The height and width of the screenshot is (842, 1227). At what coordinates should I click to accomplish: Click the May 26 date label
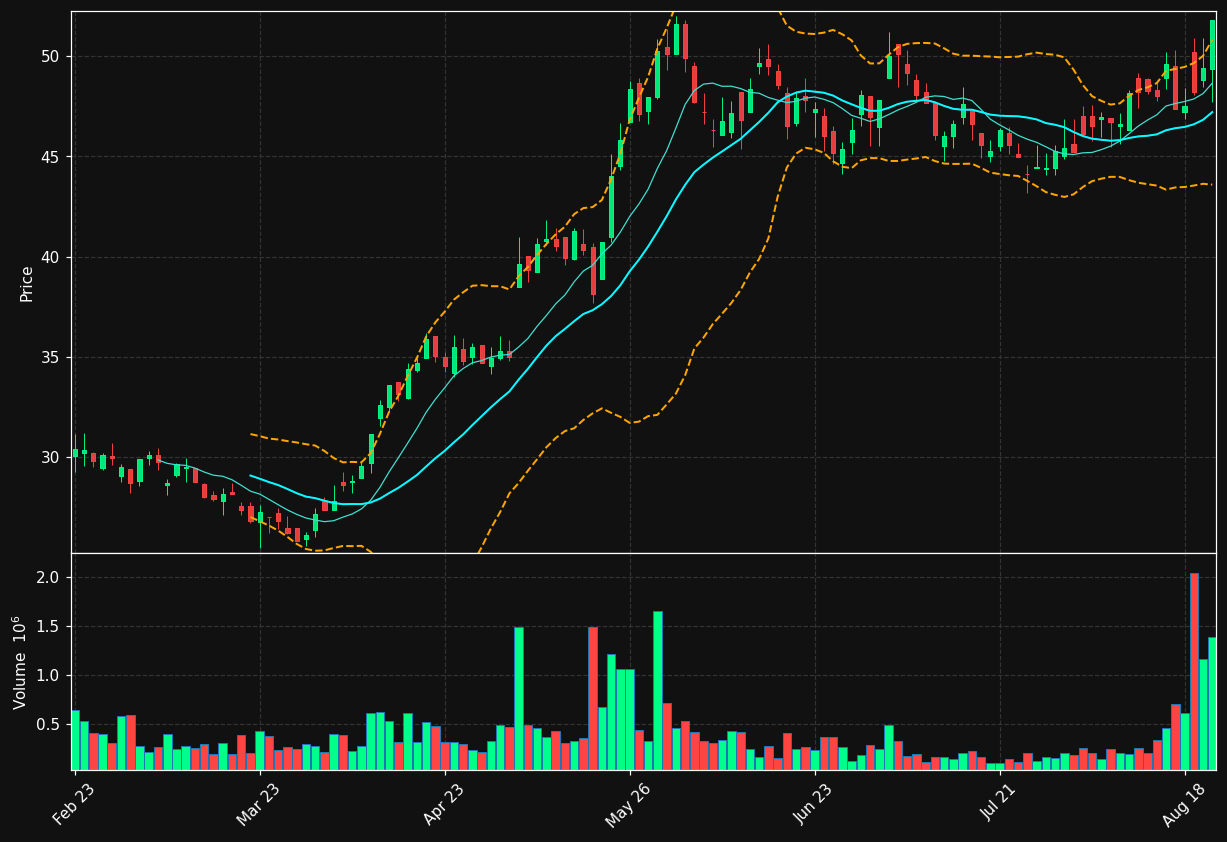pos(626,803)
